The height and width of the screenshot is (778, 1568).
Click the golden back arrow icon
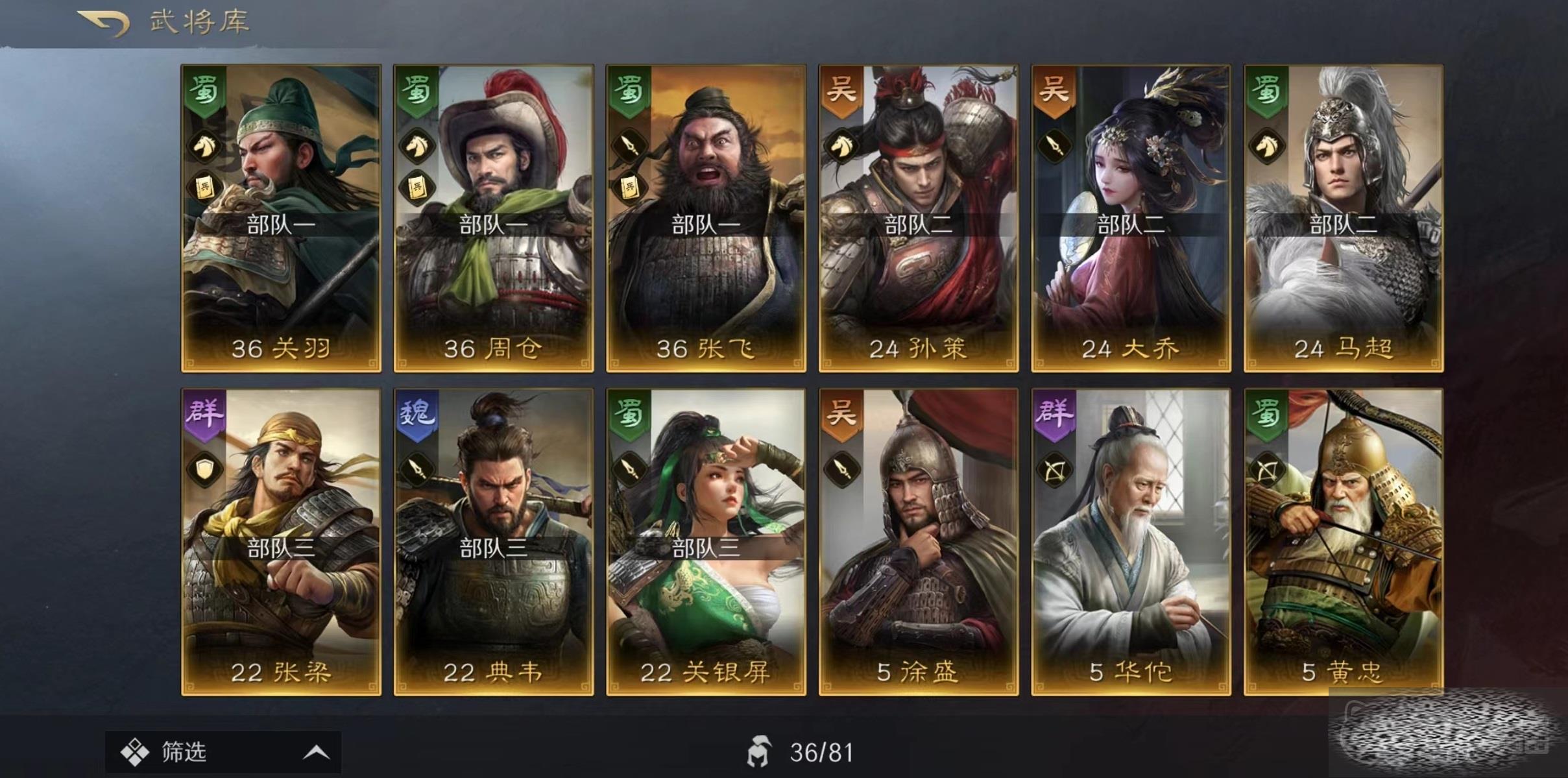104,23
